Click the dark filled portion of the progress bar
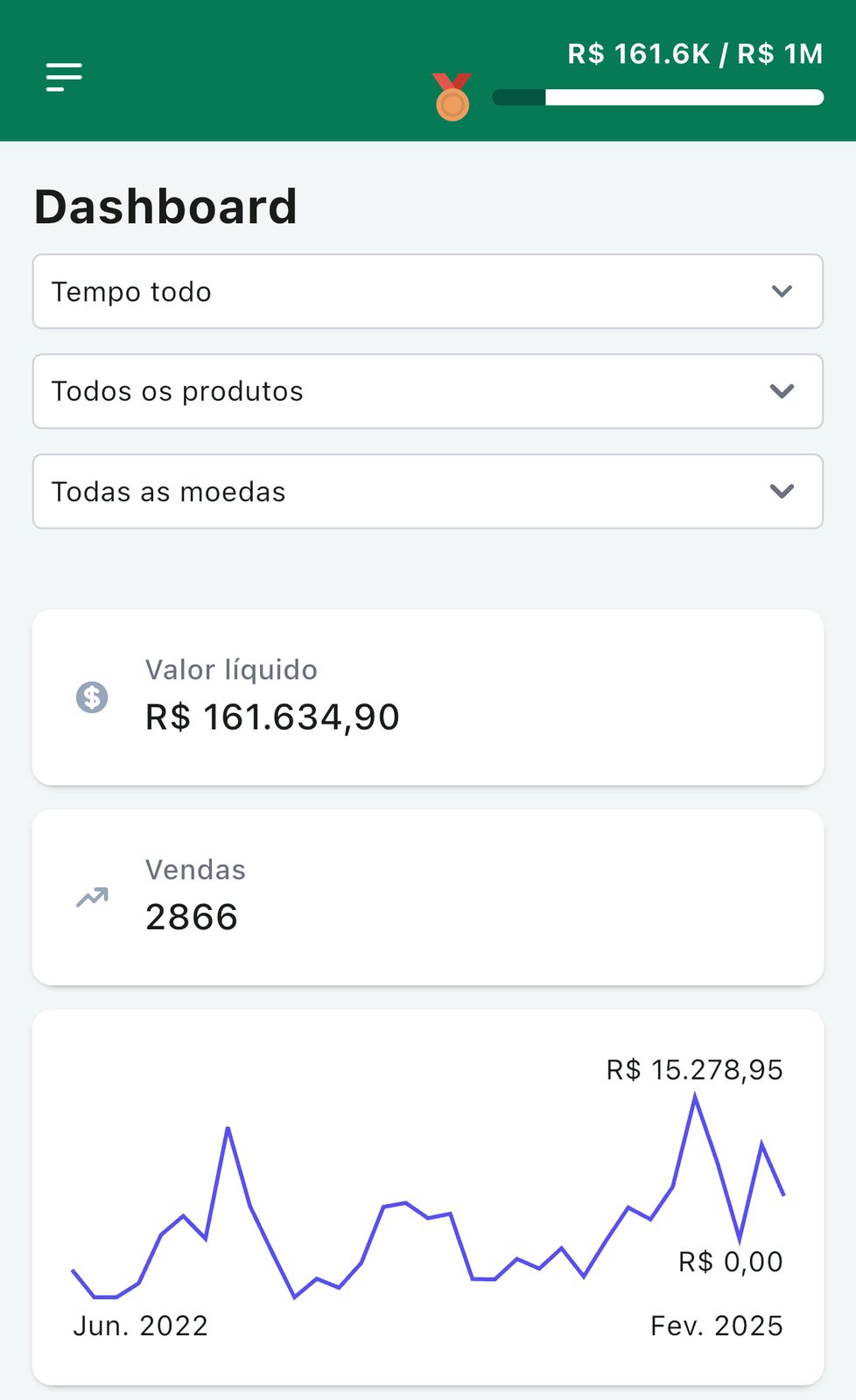The image size is (856, 1400). pyautogui.click(x=519, y=97)
